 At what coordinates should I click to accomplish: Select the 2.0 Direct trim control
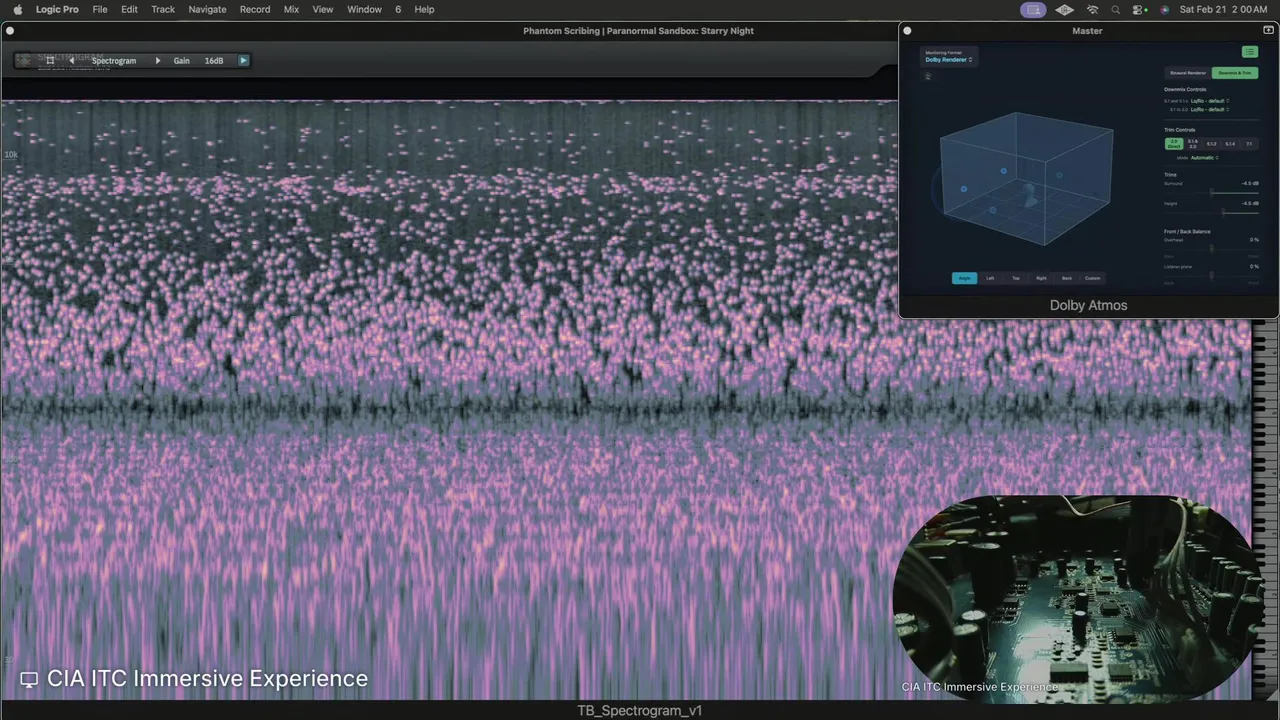(1175, 144)
